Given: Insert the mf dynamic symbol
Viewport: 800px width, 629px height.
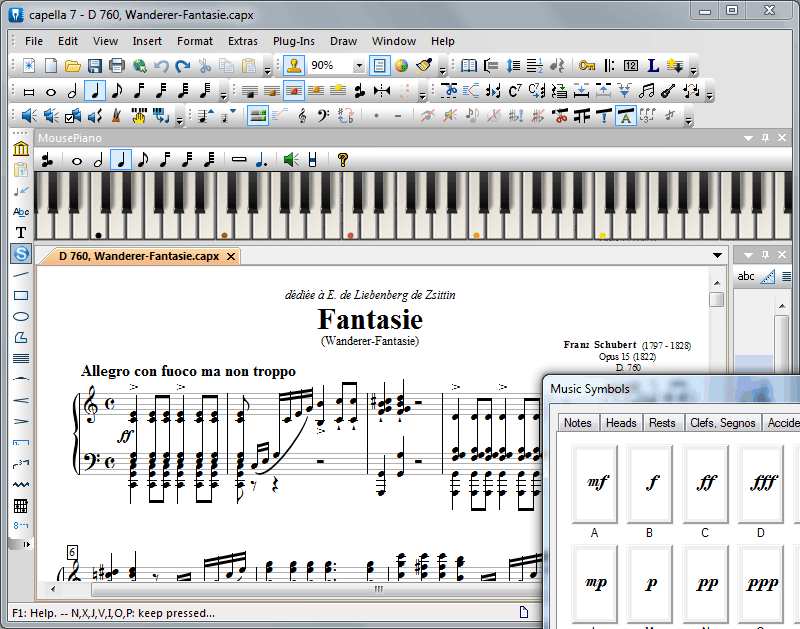Looking at the screenshot, I should click(595, 484).
